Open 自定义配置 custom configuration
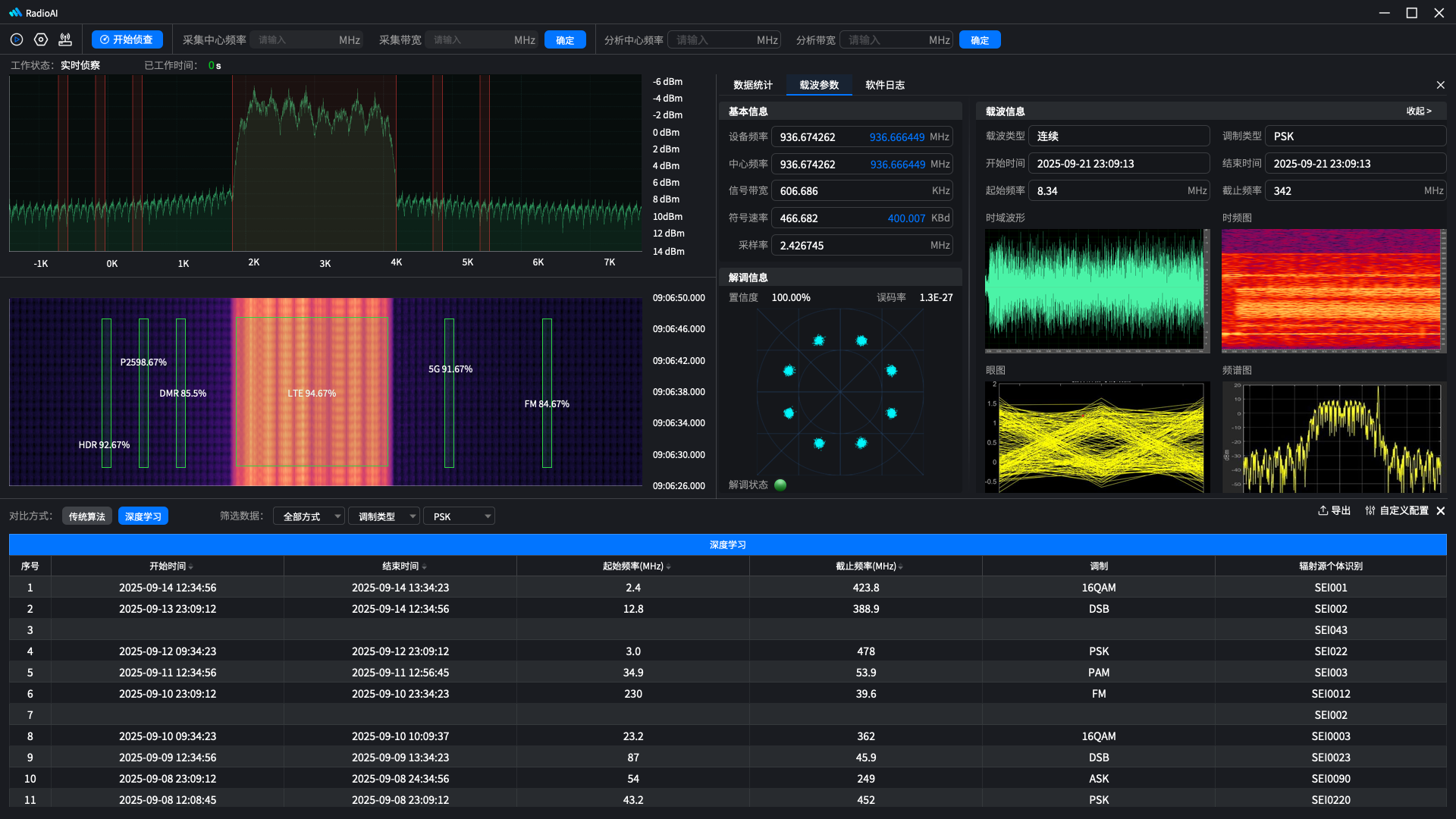The height and width of the screenshot is (819, 1456). pyautogui.click(x=1397, y=510)
